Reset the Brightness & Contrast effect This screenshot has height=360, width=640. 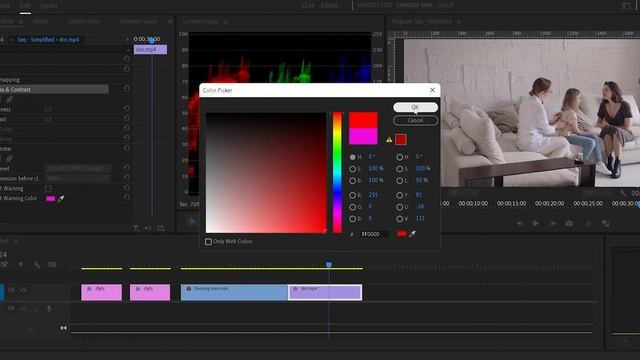127,89
